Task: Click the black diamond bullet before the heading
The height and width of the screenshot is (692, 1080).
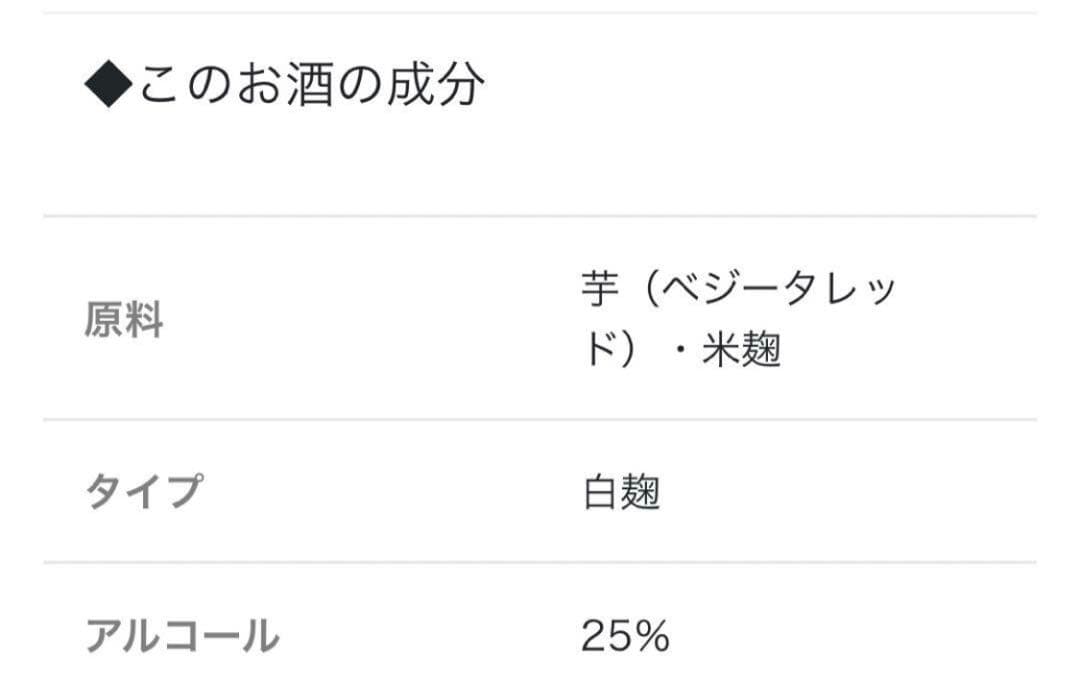Action: point(108,86)
